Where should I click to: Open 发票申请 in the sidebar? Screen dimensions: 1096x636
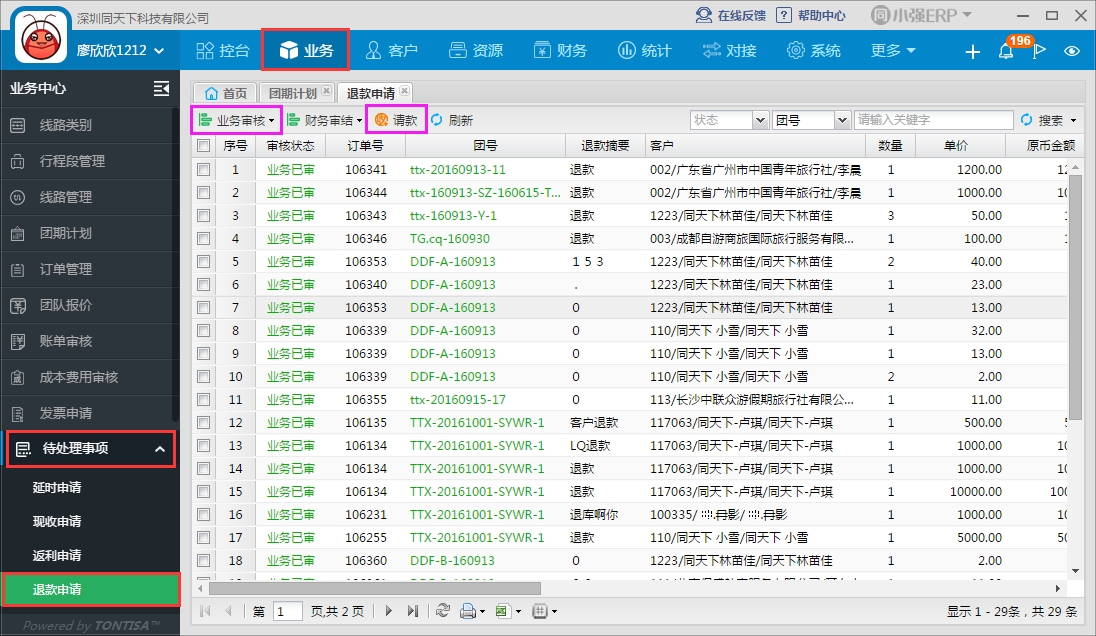(89, 413)
